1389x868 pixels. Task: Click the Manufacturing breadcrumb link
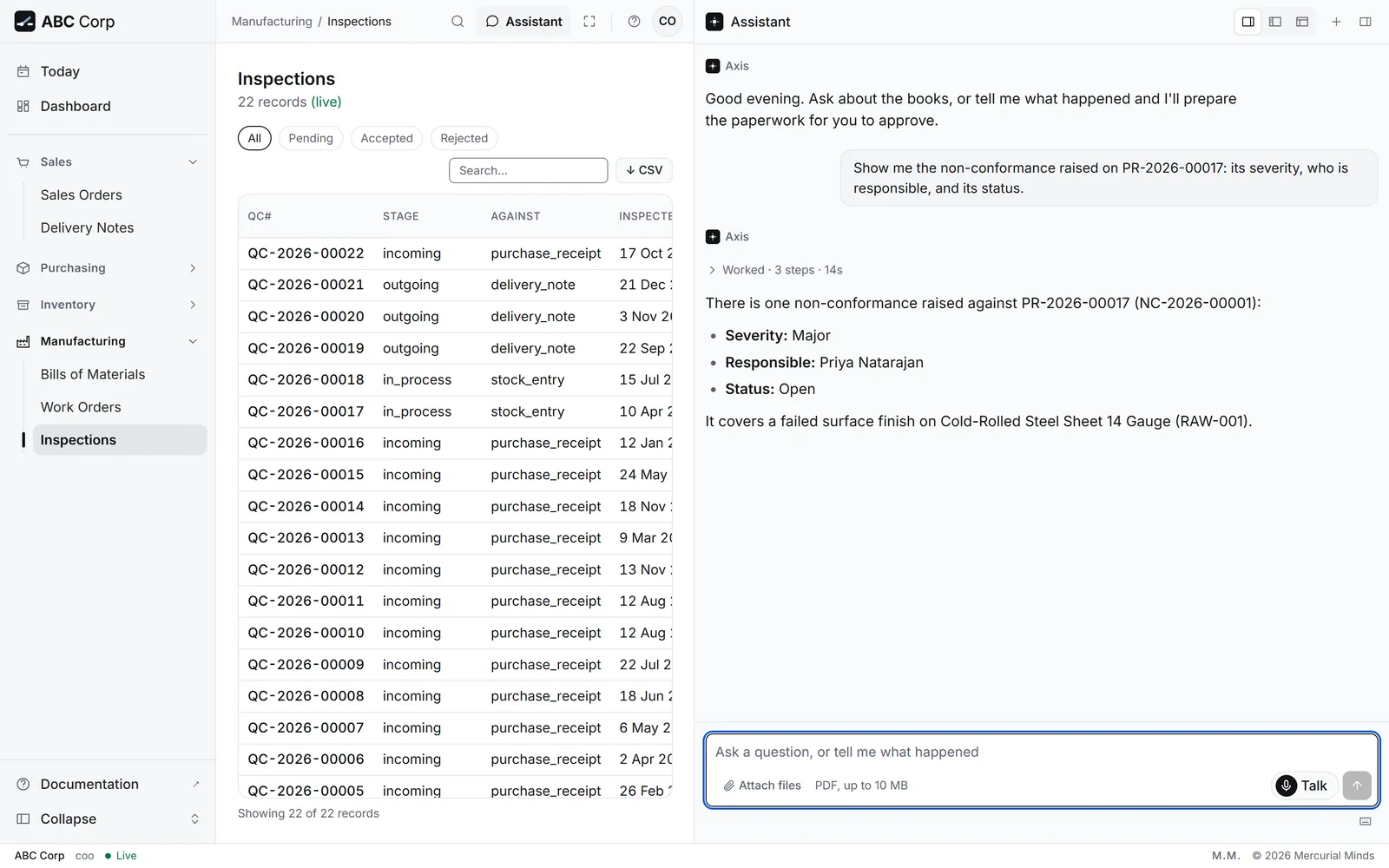(x=272, y=22)
